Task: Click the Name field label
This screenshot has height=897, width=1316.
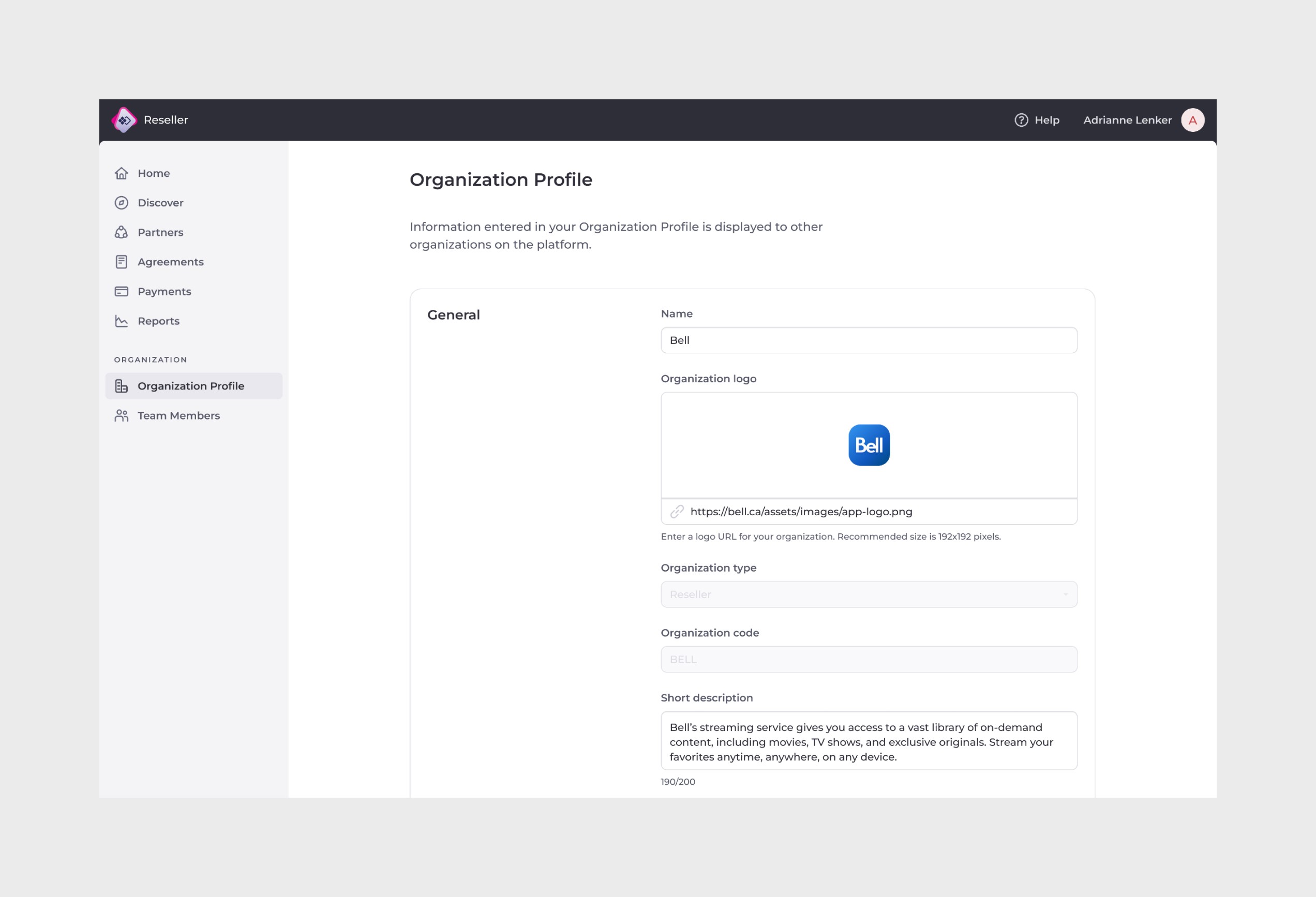Action: [676, 313]
